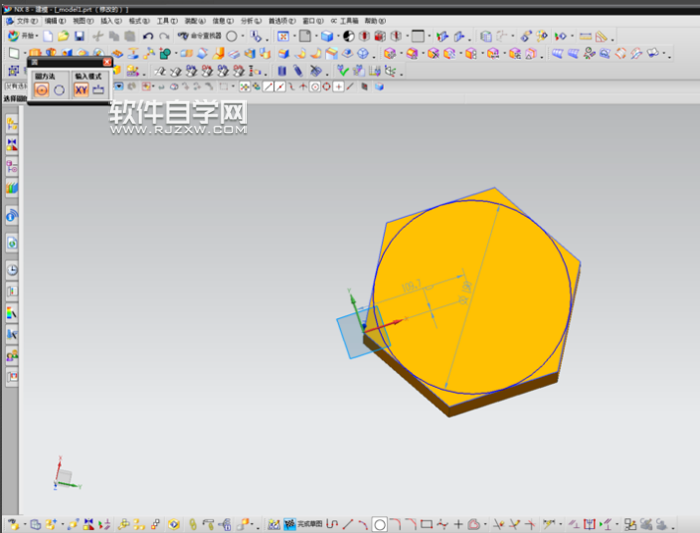Screen dimensions: 700x533
Task: Select circle by three points method
Action: pyautogui.click(x=59, y=89)
